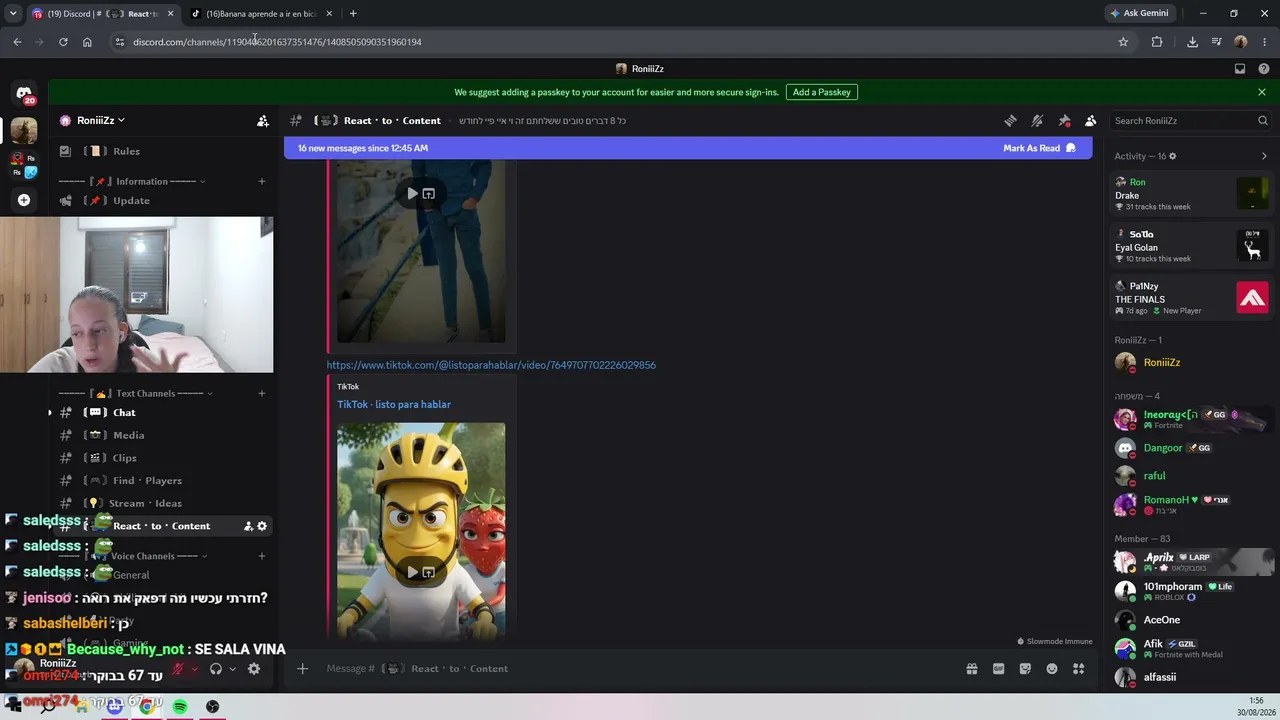The image size is (1280, 720).
Task: Open Drake listening activity card by Ron
Action: coord(1191,194)
